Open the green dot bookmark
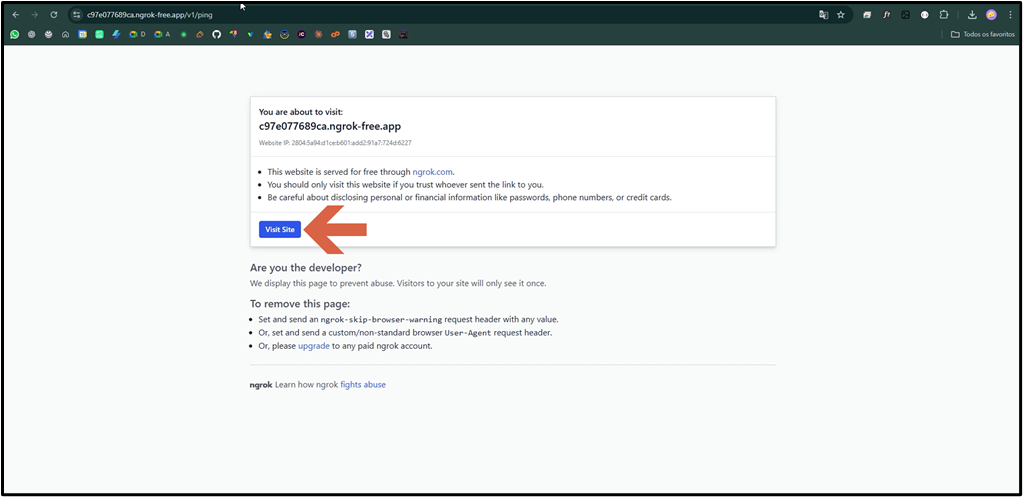 click(x=183, y=35)
